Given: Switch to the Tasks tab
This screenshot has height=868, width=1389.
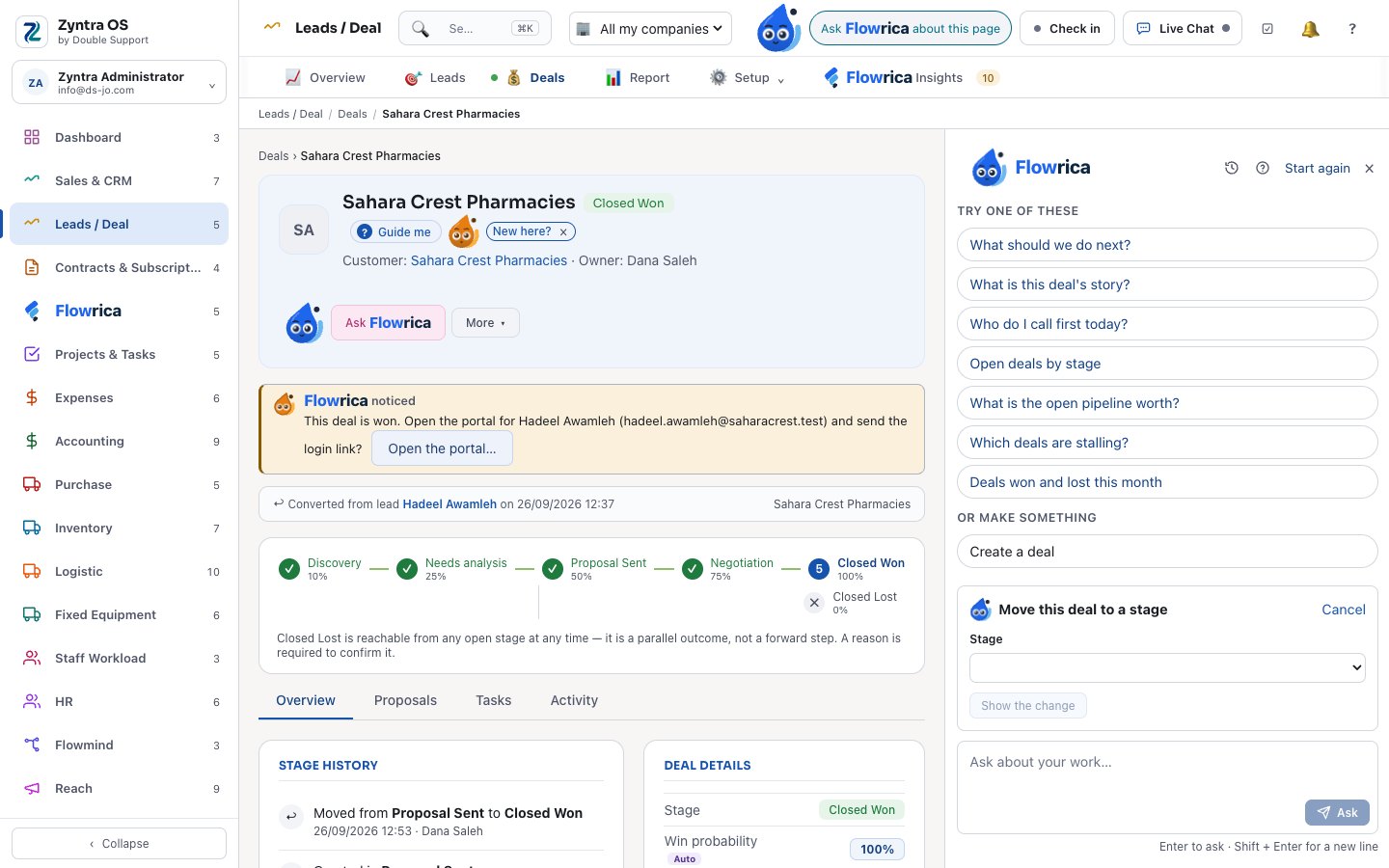Looking at the screenshot, I should (493, 701).
